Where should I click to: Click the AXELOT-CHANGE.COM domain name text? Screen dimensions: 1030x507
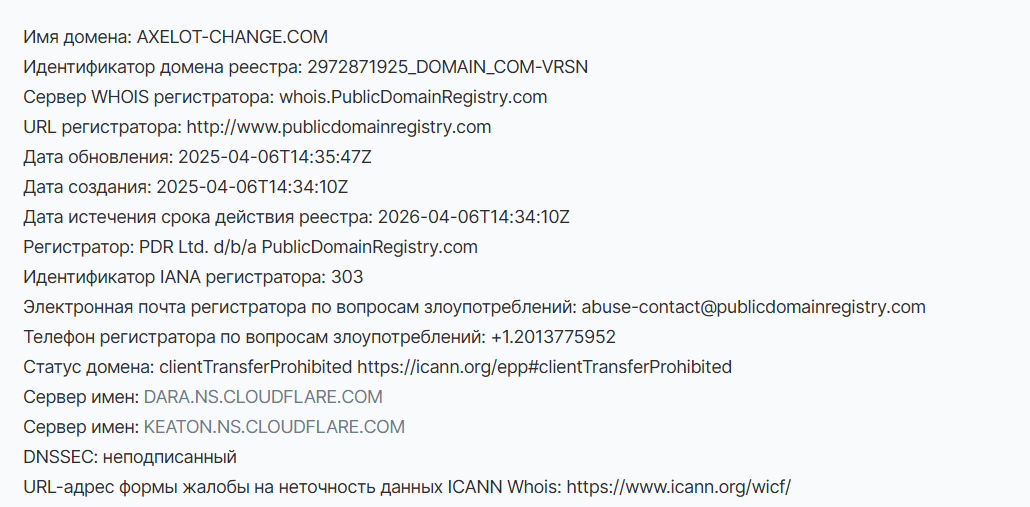(232, 37)
